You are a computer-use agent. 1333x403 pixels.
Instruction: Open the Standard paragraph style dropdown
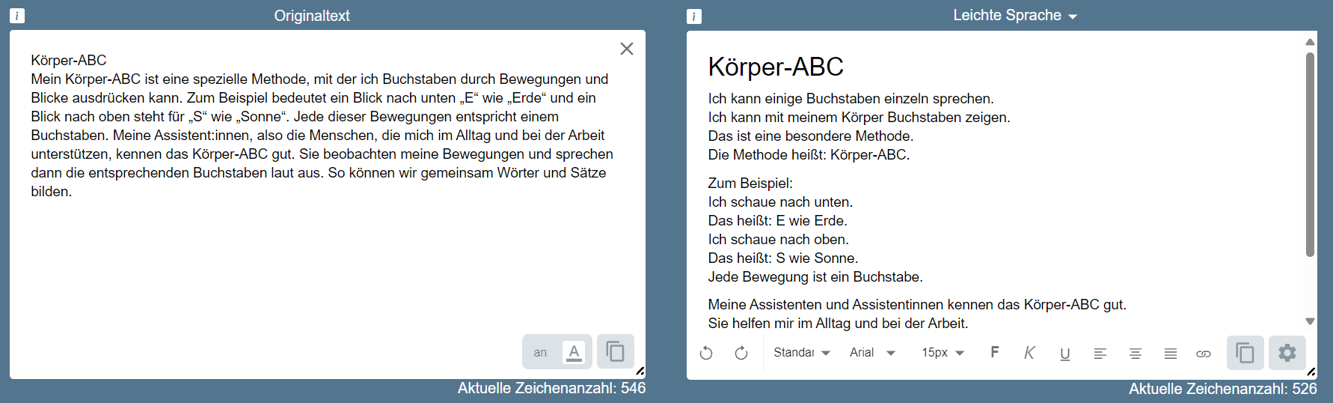click(x=802, y=353)
